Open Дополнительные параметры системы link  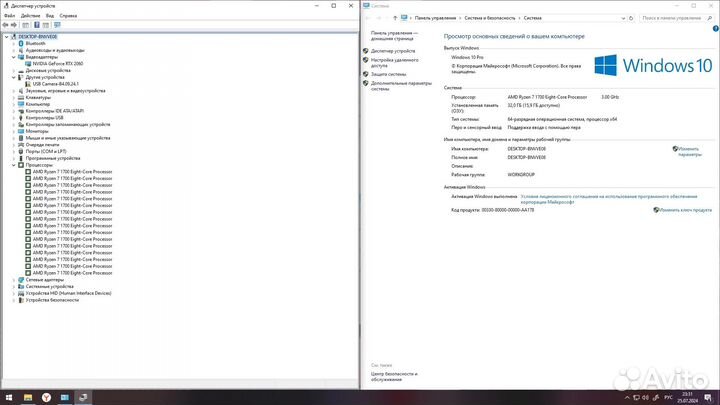401,86
